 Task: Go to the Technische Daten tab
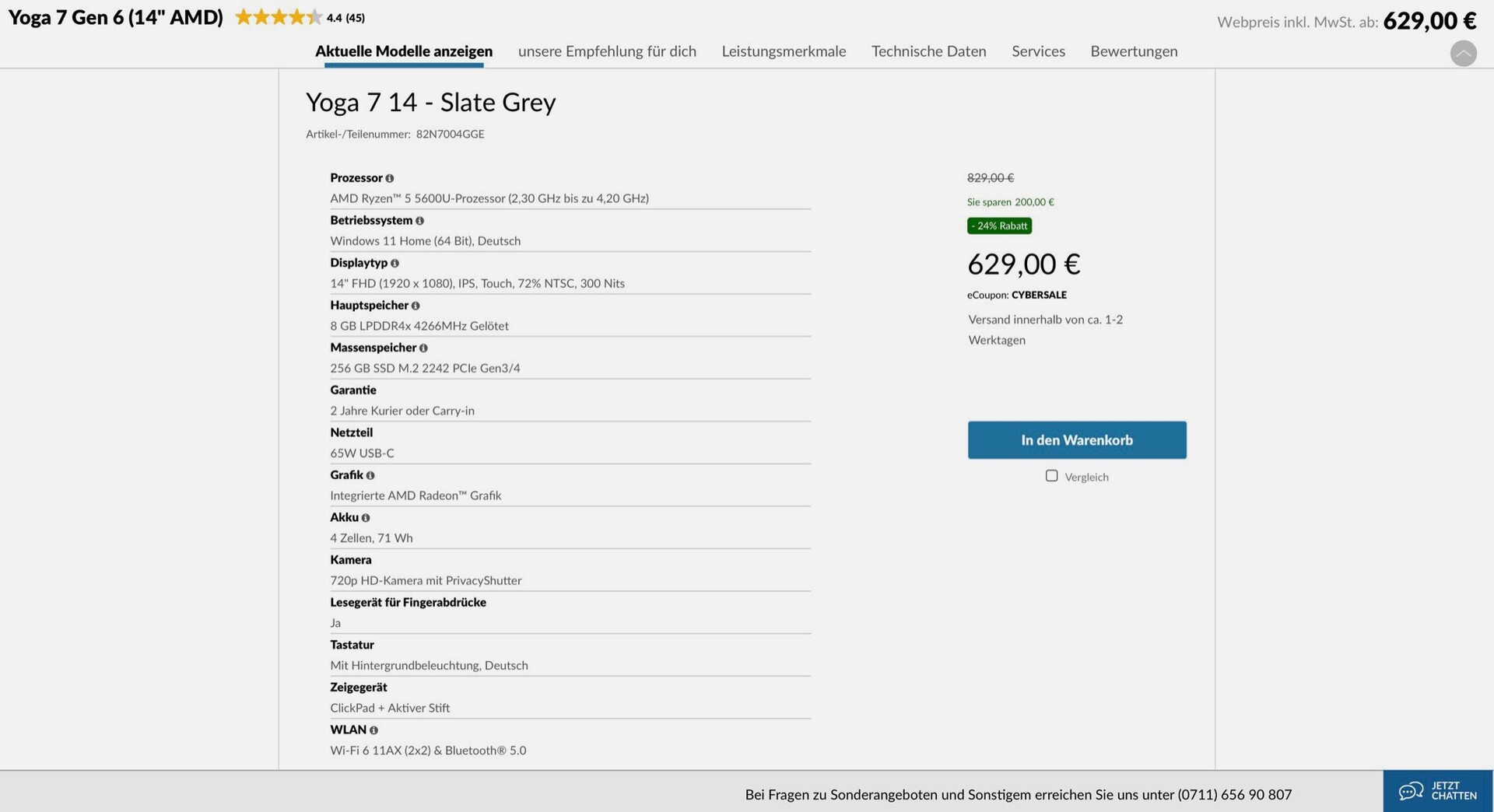[x=929, y=51]
